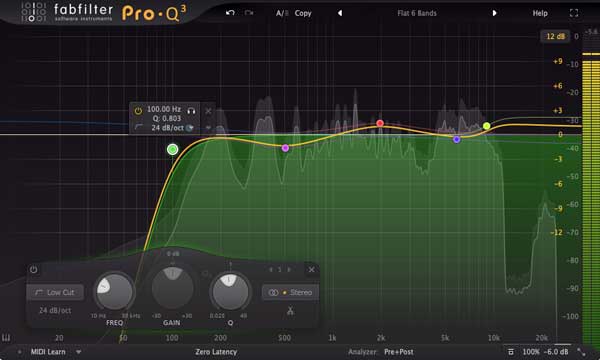Click the Q knob
This screenshot has width=600, height=360.
pos(230,292)
